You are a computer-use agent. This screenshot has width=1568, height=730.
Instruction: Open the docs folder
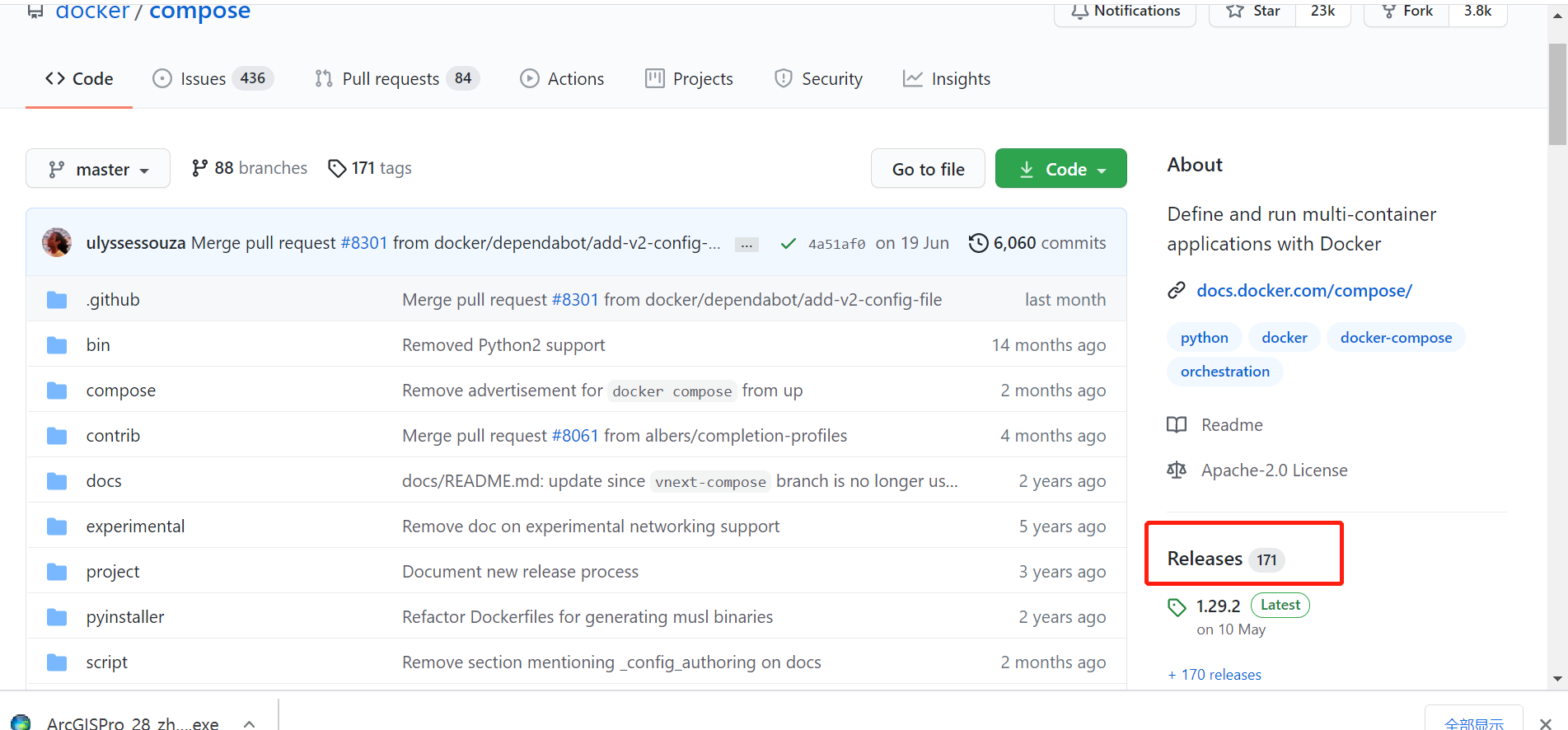point(104,481)
